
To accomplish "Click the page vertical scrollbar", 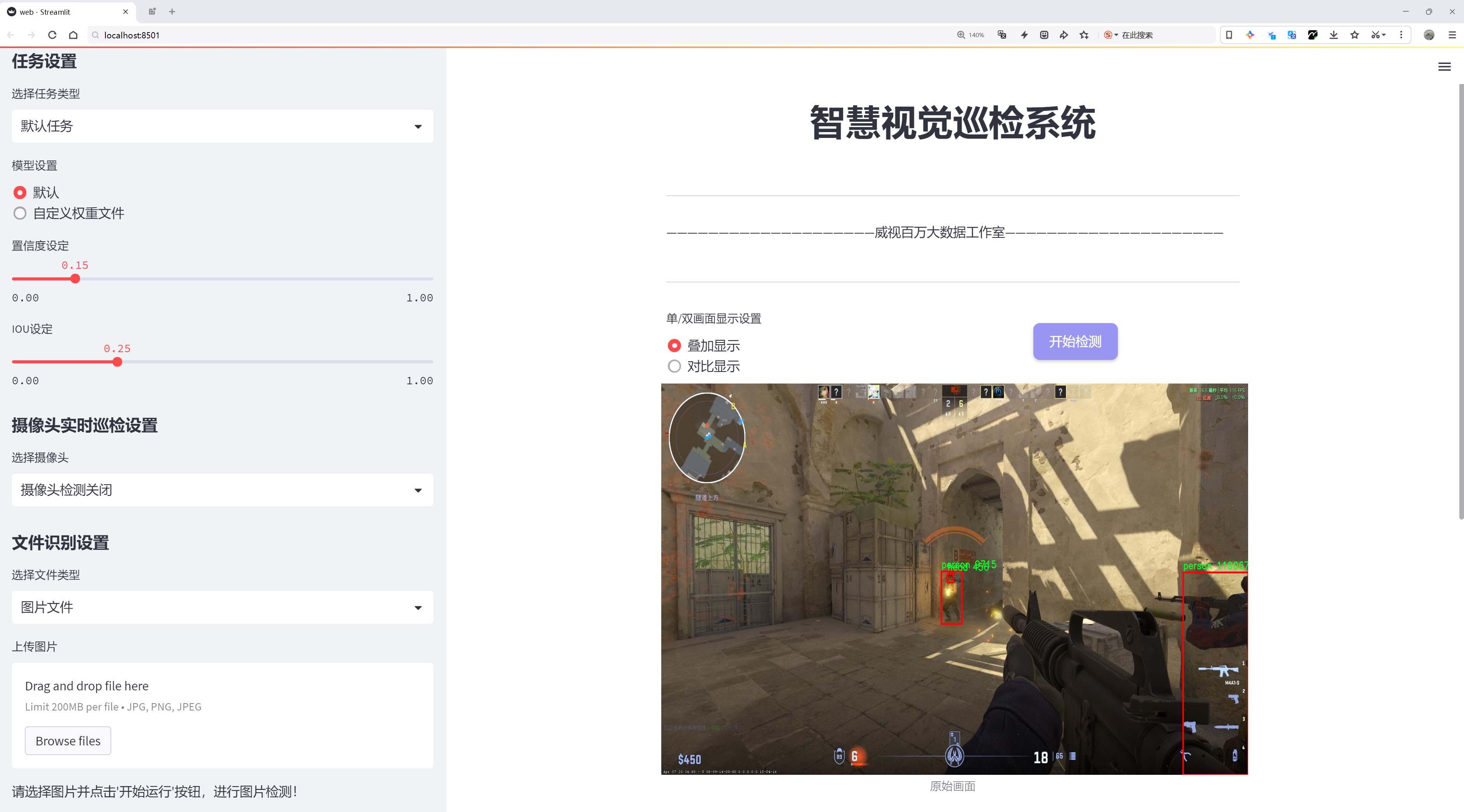I will tap(1461, 301).
